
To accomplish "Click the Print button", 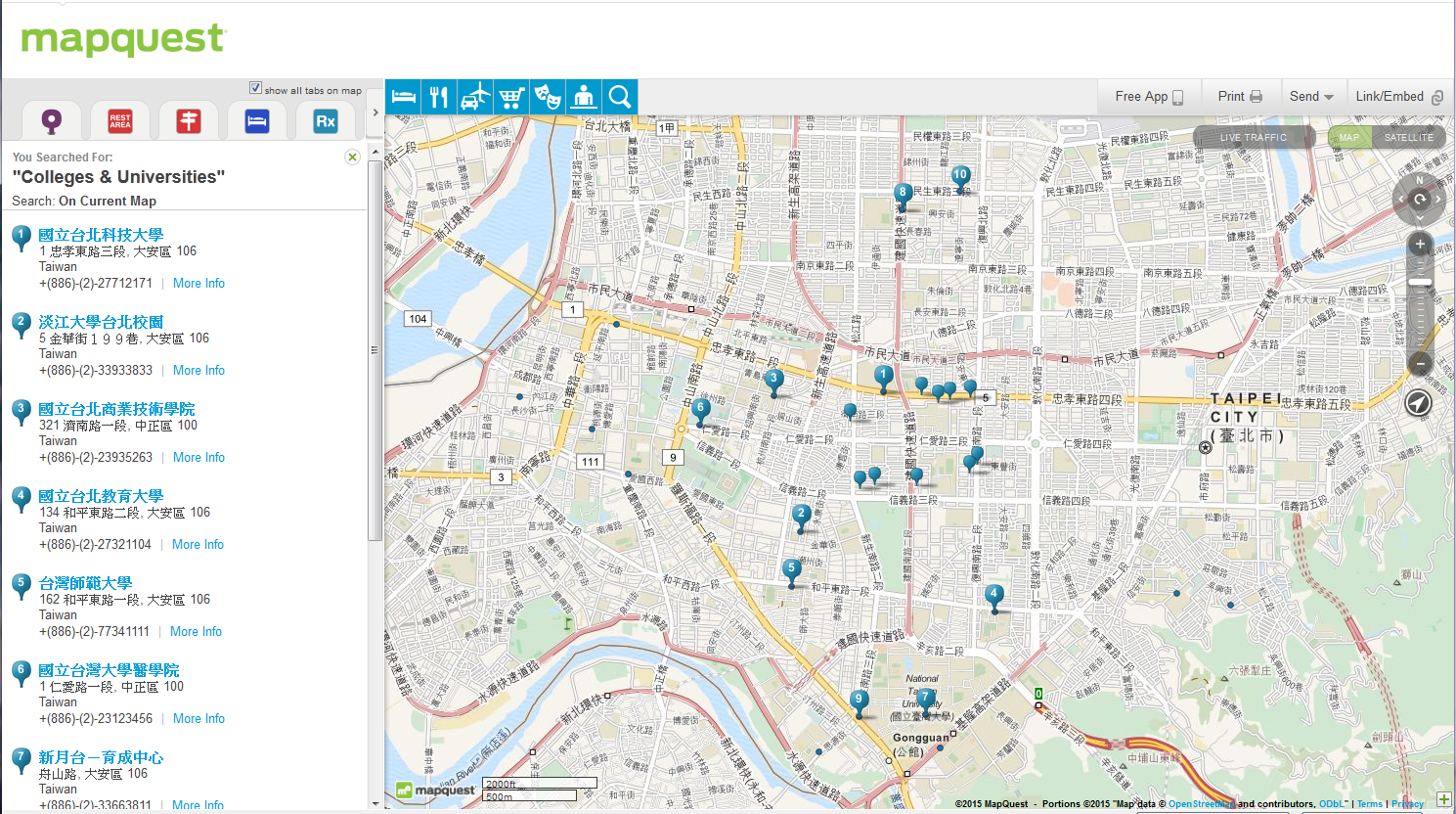I will coord(1240,96).
